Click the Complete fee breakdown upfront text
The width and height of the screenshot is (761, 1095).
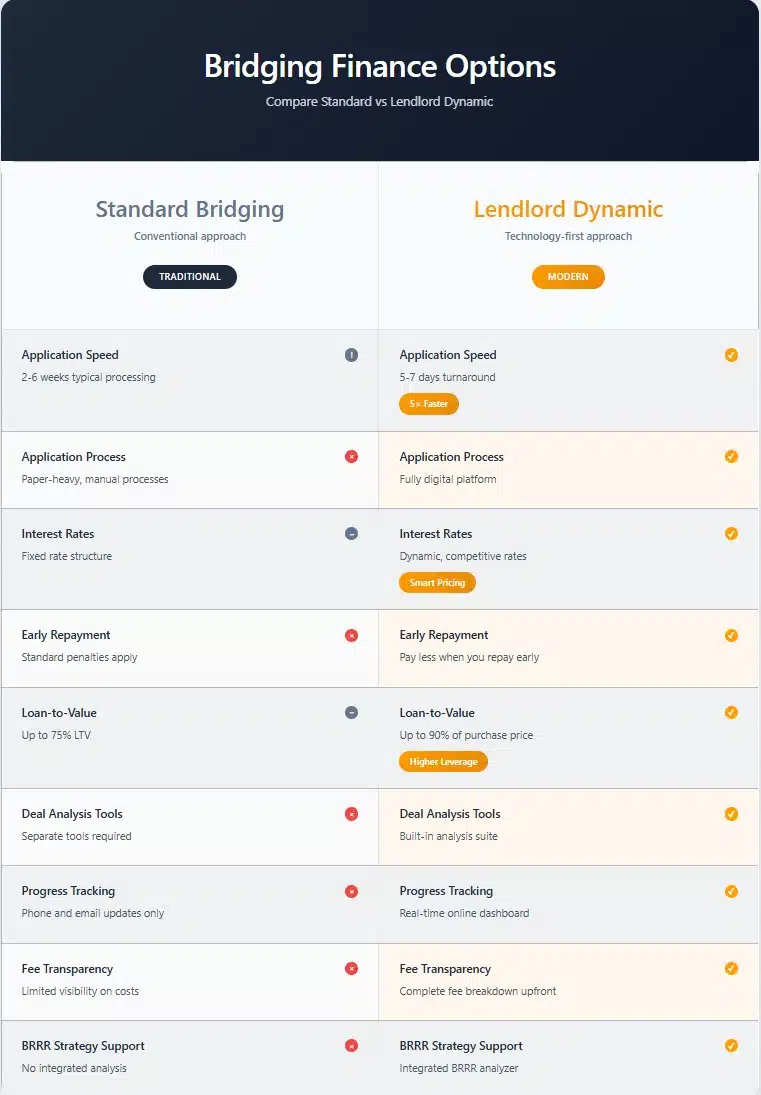[478, 991]
